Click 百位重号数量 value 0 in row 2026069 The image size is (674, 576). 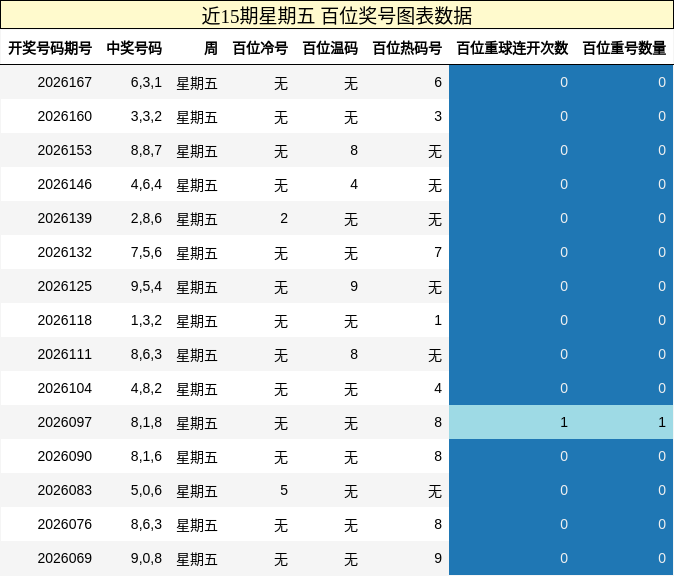[662, 558]
